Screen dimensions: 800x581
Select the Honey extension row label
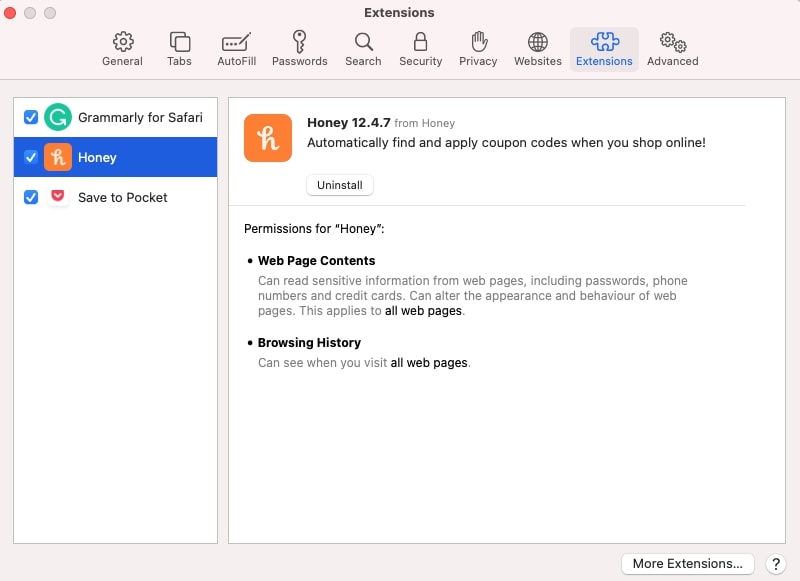coord(97,157)
